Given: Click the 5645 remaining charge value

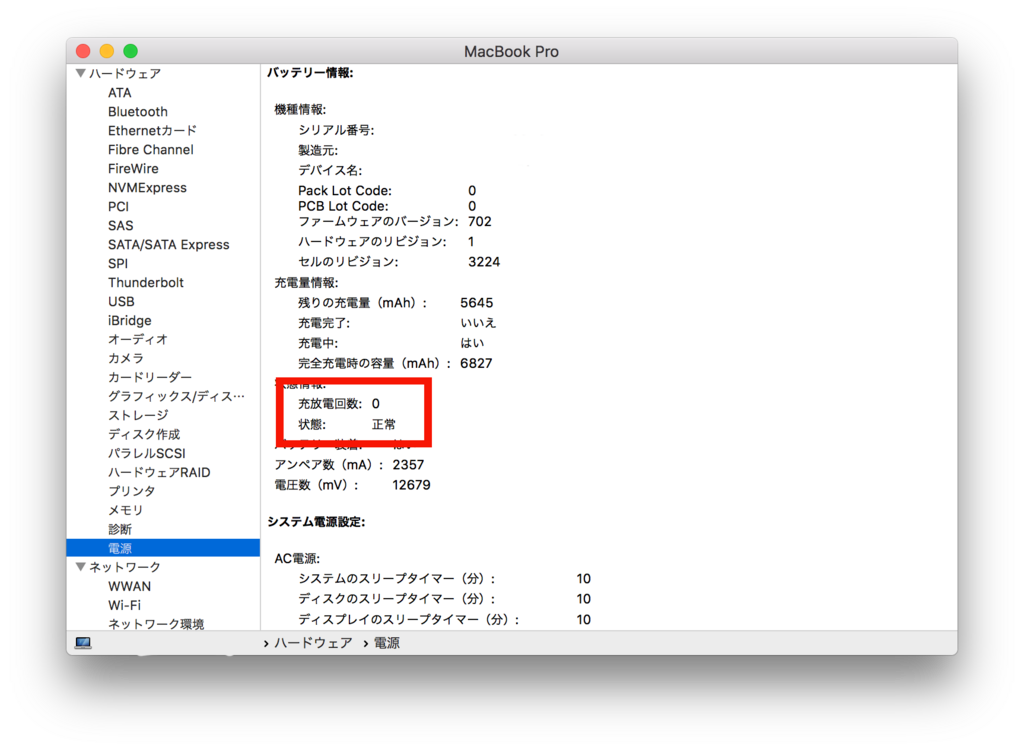Looking at the screenshot, I should click(477, 302).
